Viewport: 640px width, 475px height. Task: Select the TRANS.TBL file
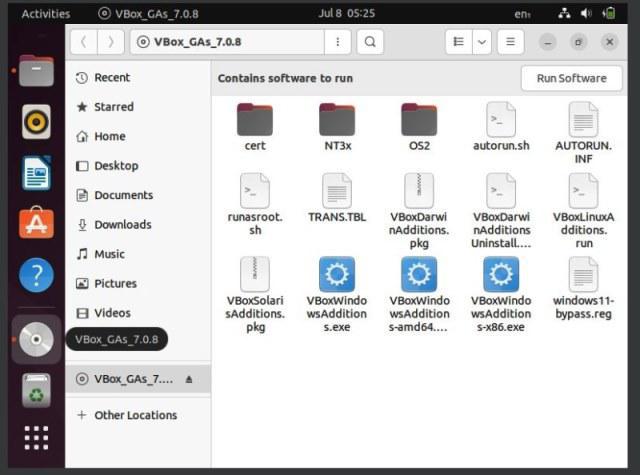point(337,198)
